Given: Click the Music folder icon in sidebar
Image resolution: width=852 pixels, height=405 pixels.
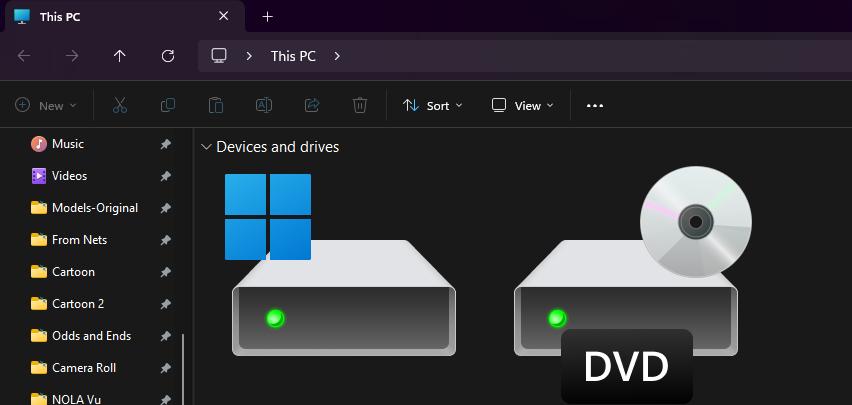Looking at the screenshot, I should tap(39, 144).
